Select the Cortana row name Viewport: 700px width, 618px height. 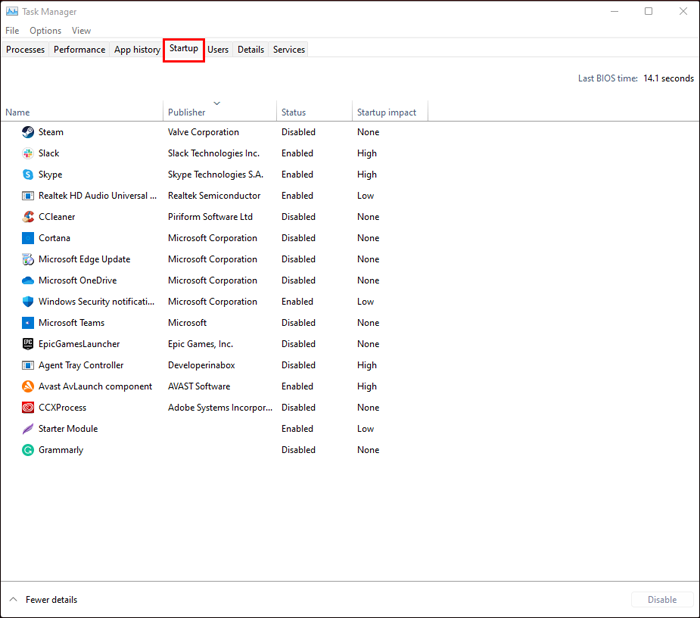[x=54, y=238]
